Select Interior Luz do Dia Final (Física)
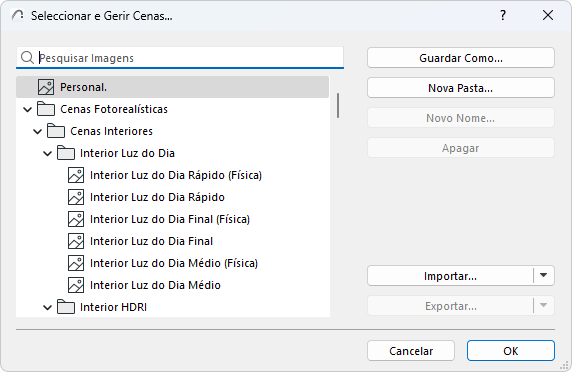Image resolution: width=572 pixels, height=372 pixels. (x=170, y=219)
